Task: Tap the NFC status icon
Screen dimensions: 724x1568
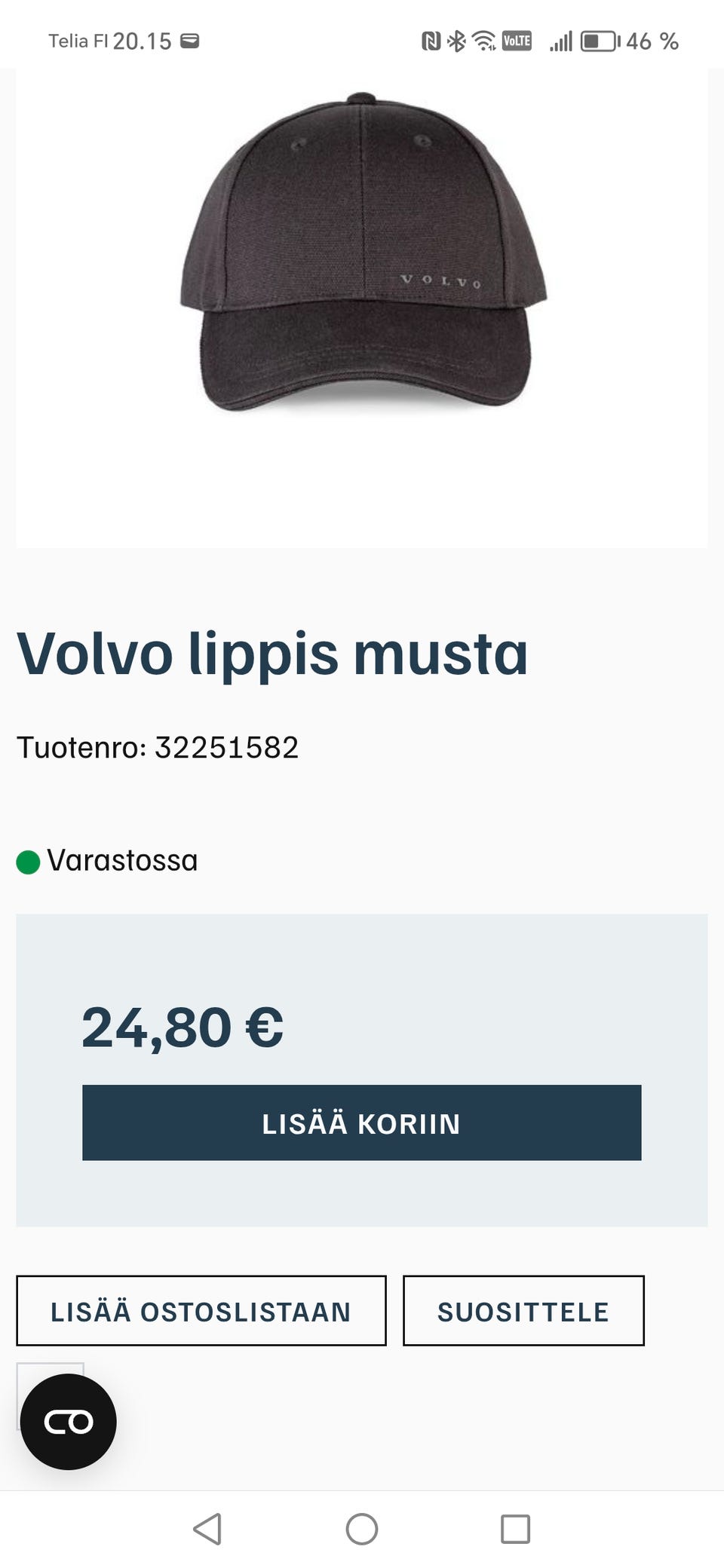Action: (x=431, y=41)
